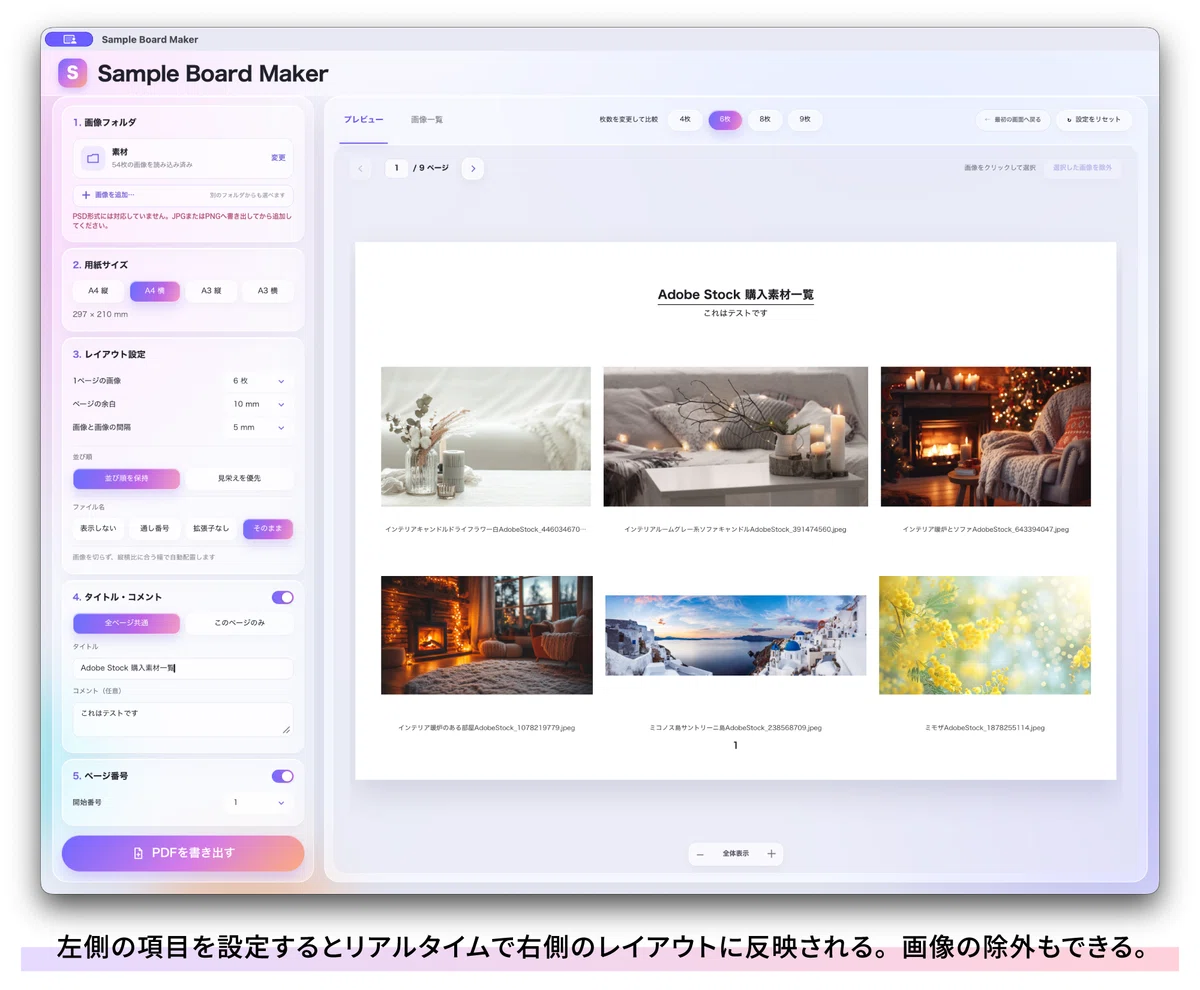This screenshot has width=1200, height=990.
Task: Select the yellow mimosa preview image
Action: [x=985, y=635]
